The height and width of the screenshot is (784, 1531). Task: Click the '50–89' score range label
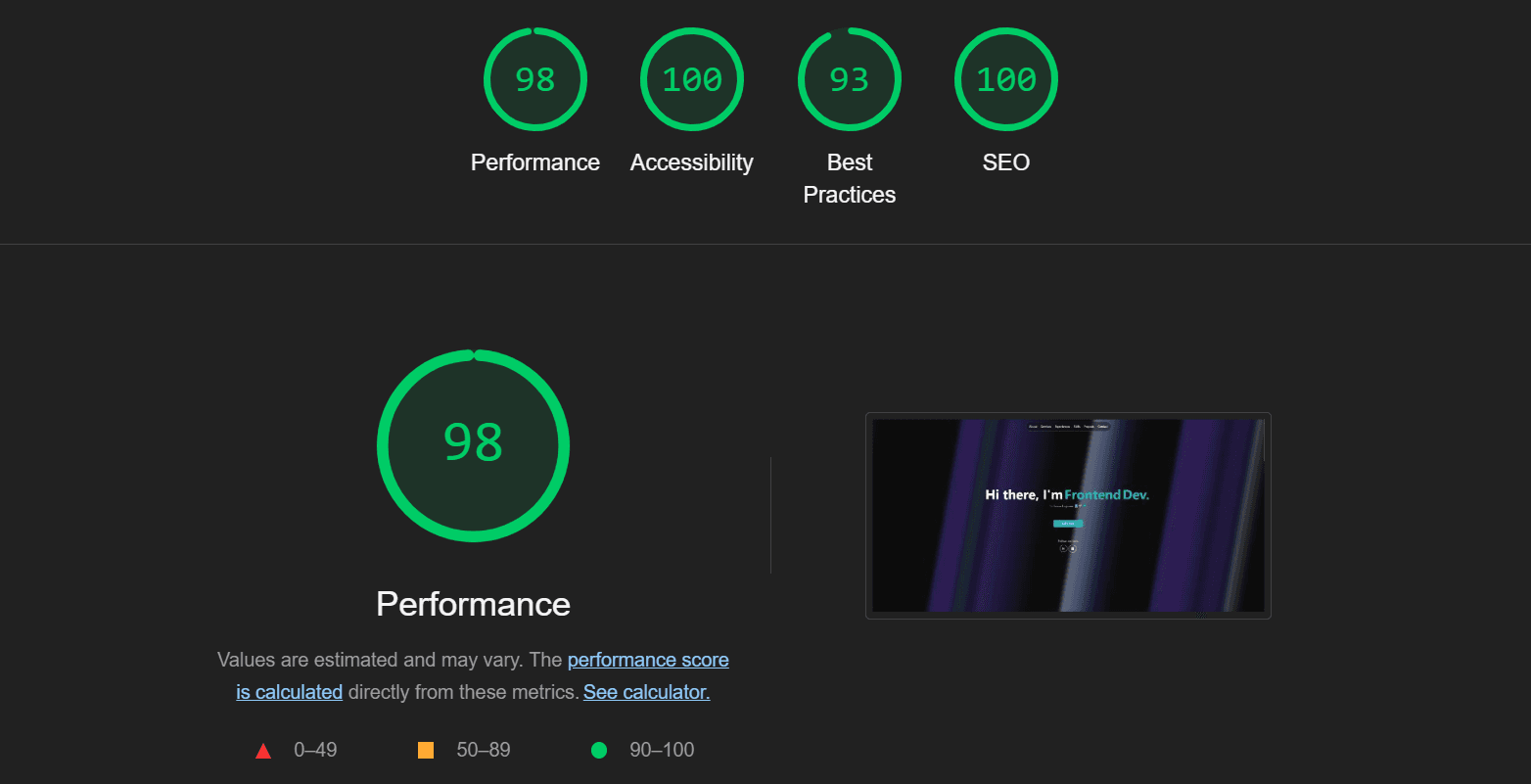[484, 750]
